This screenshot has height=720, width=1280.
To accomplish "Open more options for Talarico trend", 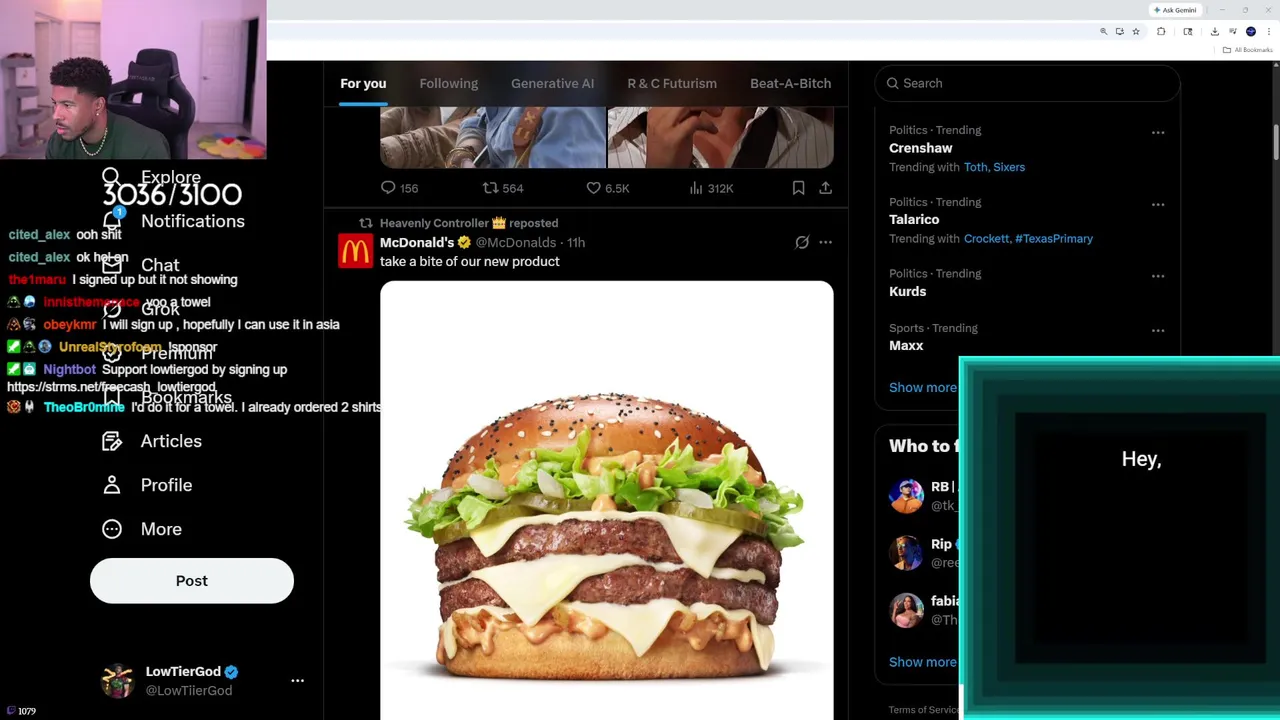I will click(1158, 204).
